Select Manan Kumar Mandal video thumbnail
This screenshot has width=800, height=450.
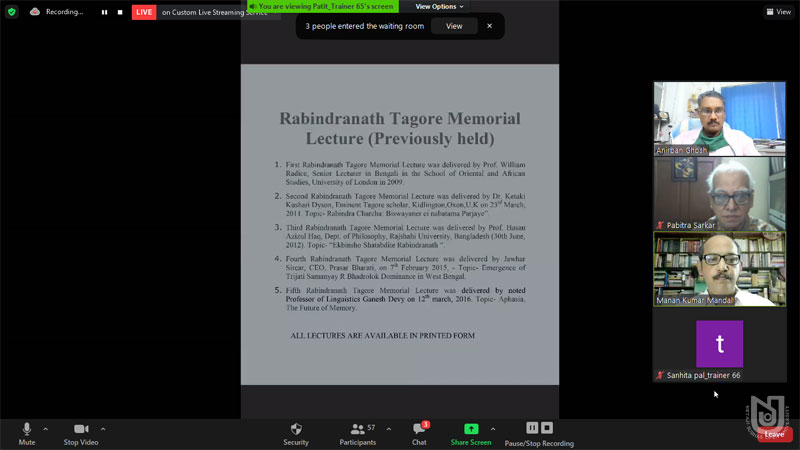pos(719,269)
